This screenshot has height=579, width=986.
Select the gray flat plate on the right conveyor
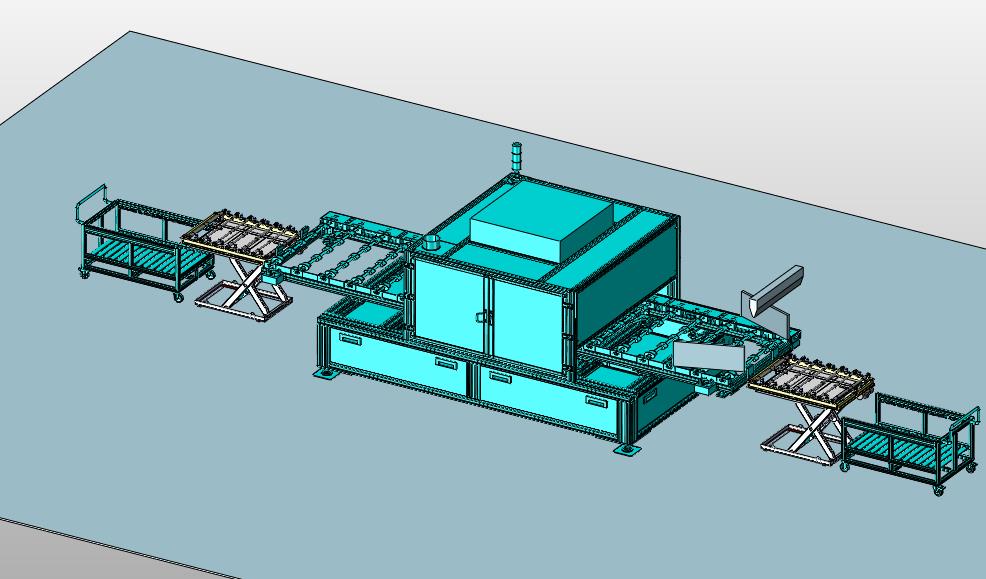pyautogui.click(x=709, y=356)
